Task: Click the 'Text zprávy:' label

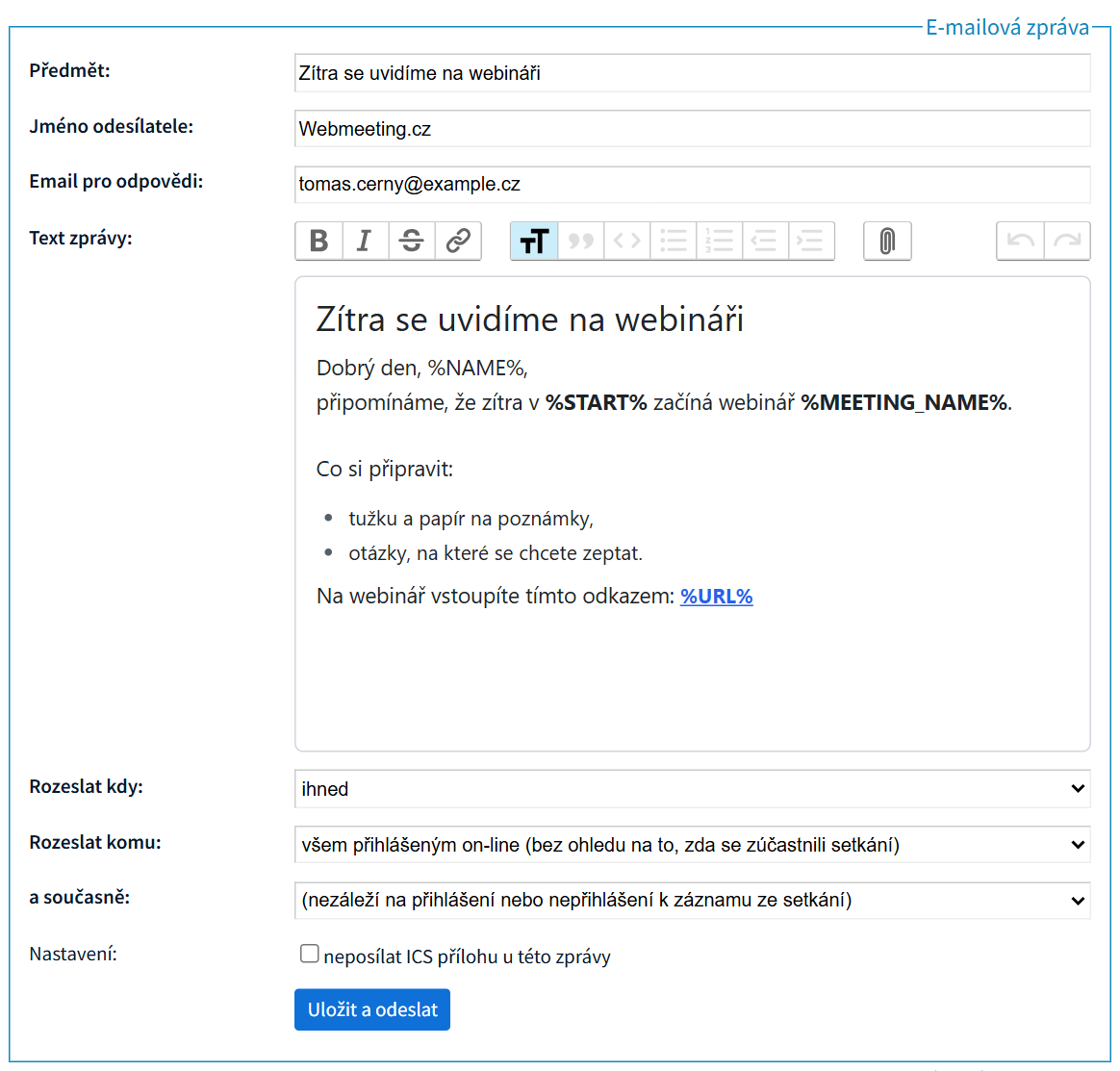Action: [x=81, y=238]
